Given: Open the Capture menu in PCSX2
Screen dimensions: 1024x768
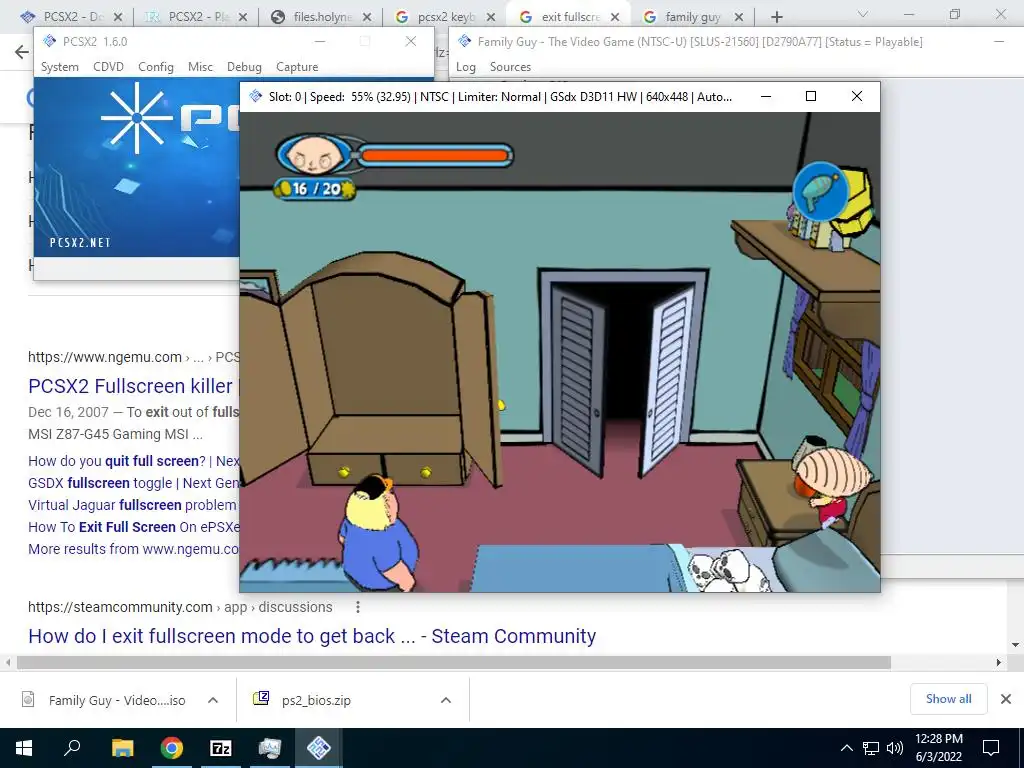Looking at the screenshot, I should coord(297,67).
